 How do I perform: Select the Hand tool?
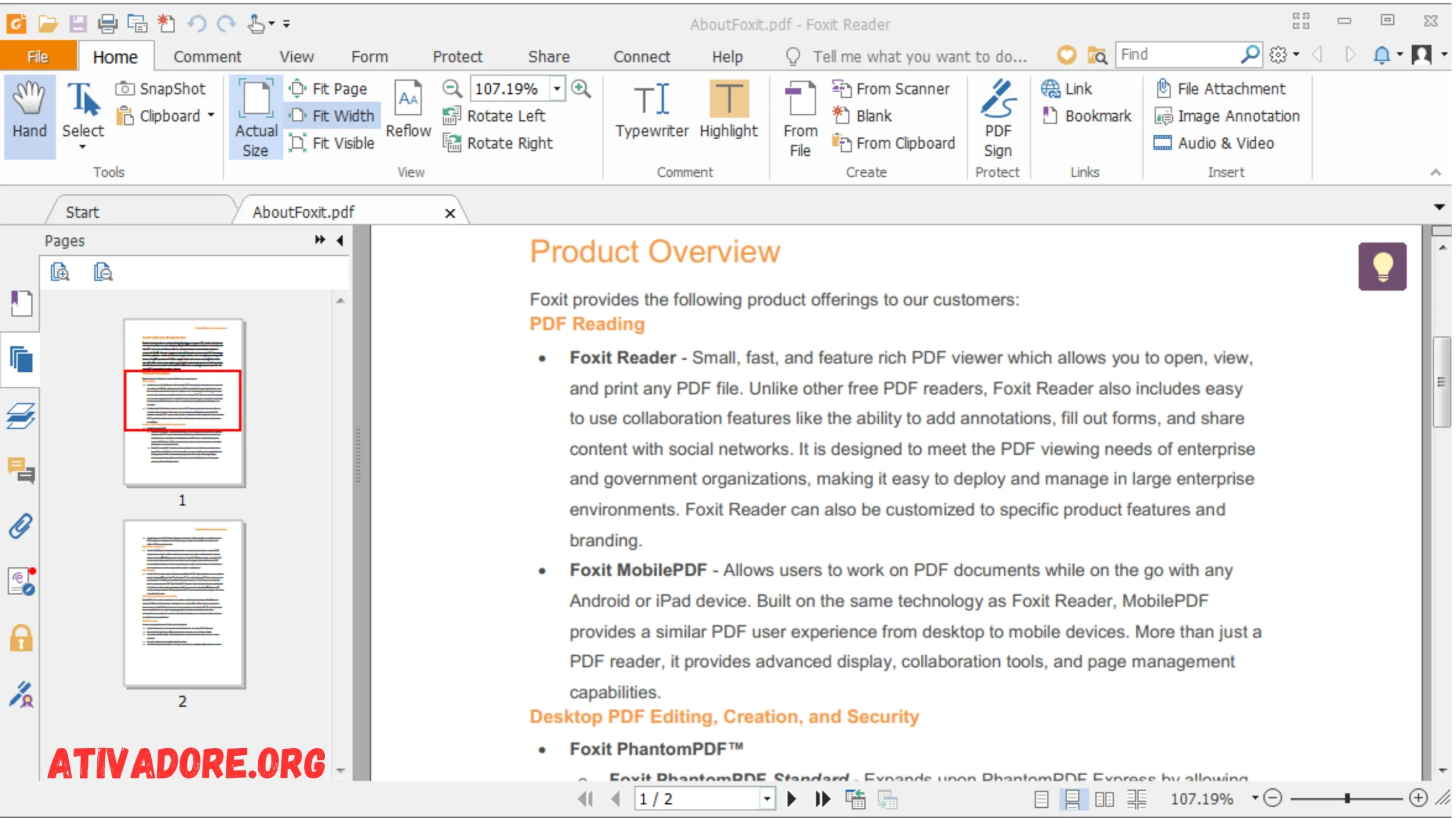pos(30,116)
